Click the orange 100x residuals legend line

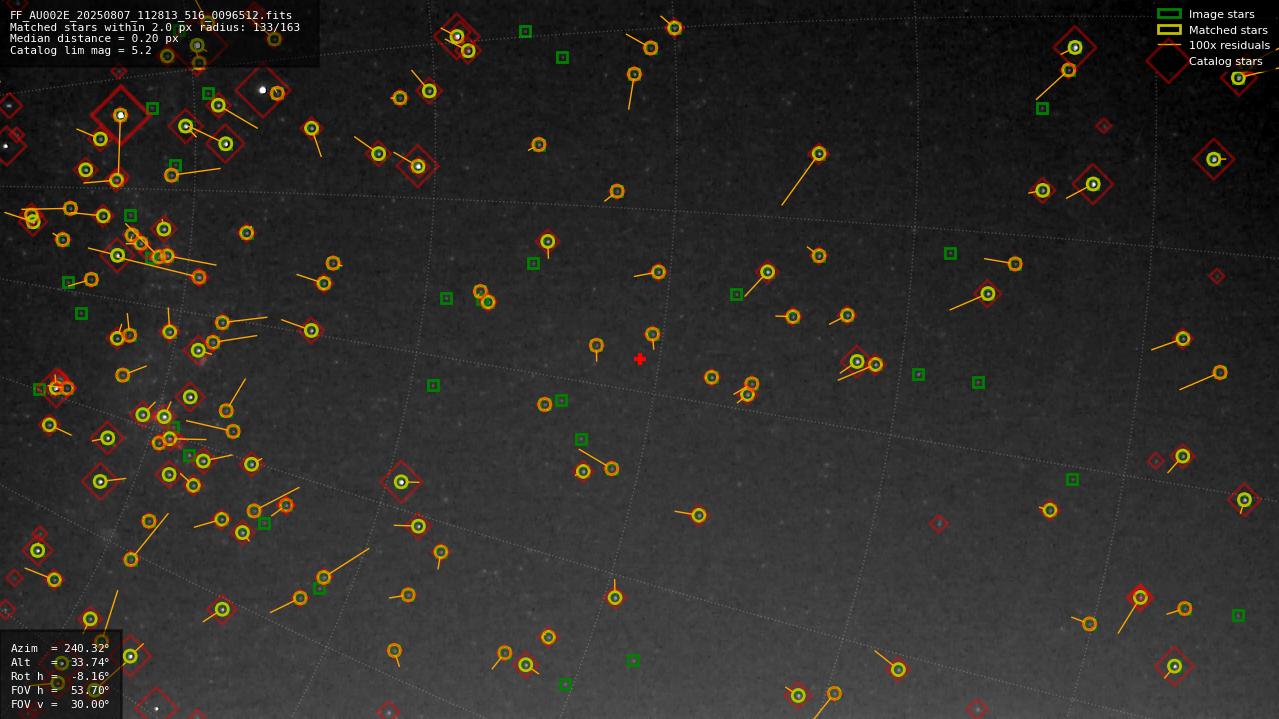(1169, 45)
